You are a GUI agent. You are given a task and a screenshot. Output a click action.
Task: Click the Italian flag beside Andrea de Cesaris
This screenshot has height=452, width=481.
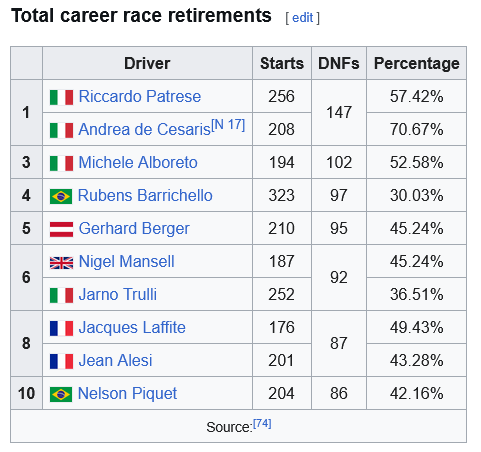(61, 130)
